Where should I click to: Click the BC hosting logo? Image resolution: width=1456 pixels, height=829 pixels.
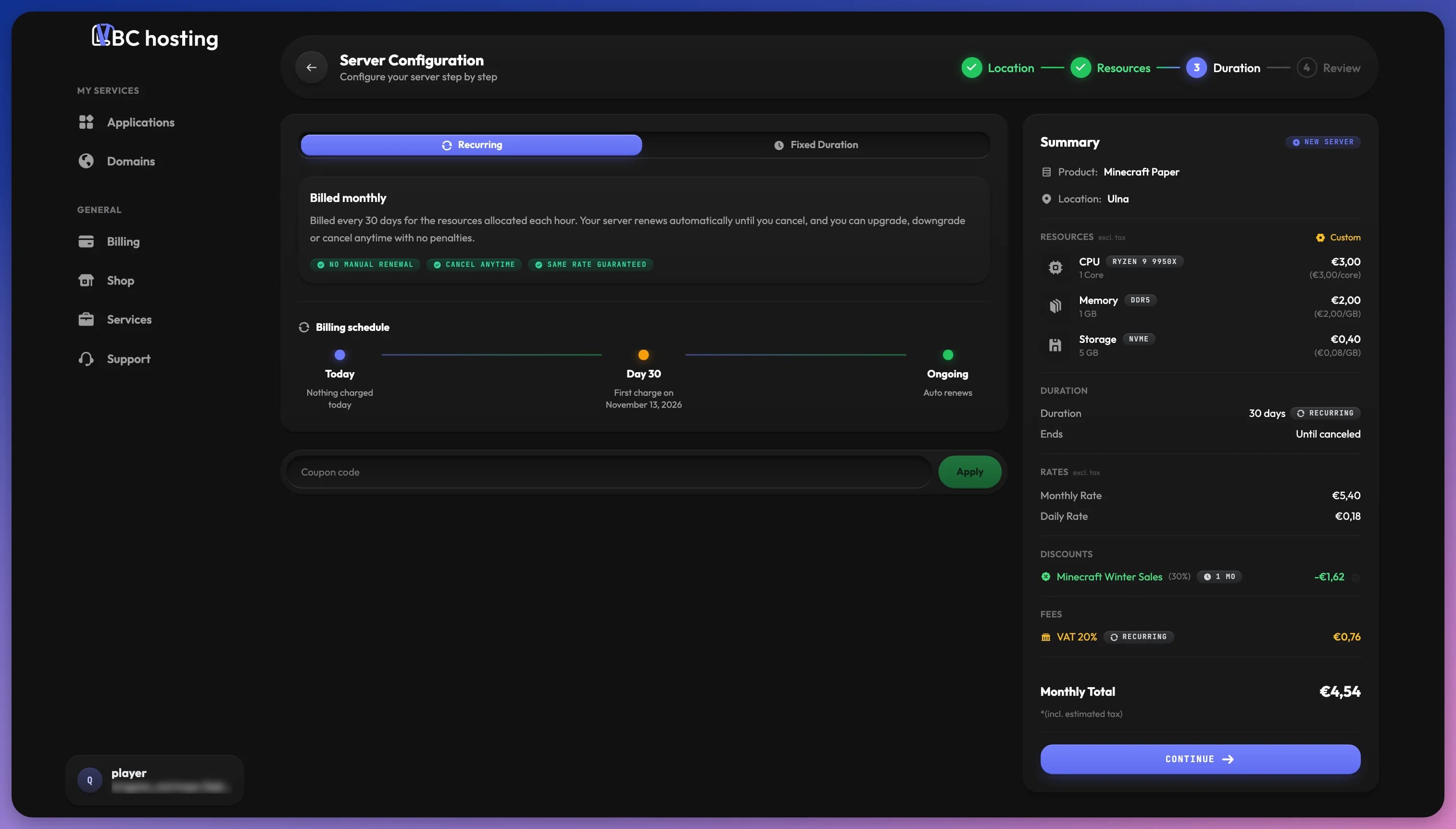(155, 38)
